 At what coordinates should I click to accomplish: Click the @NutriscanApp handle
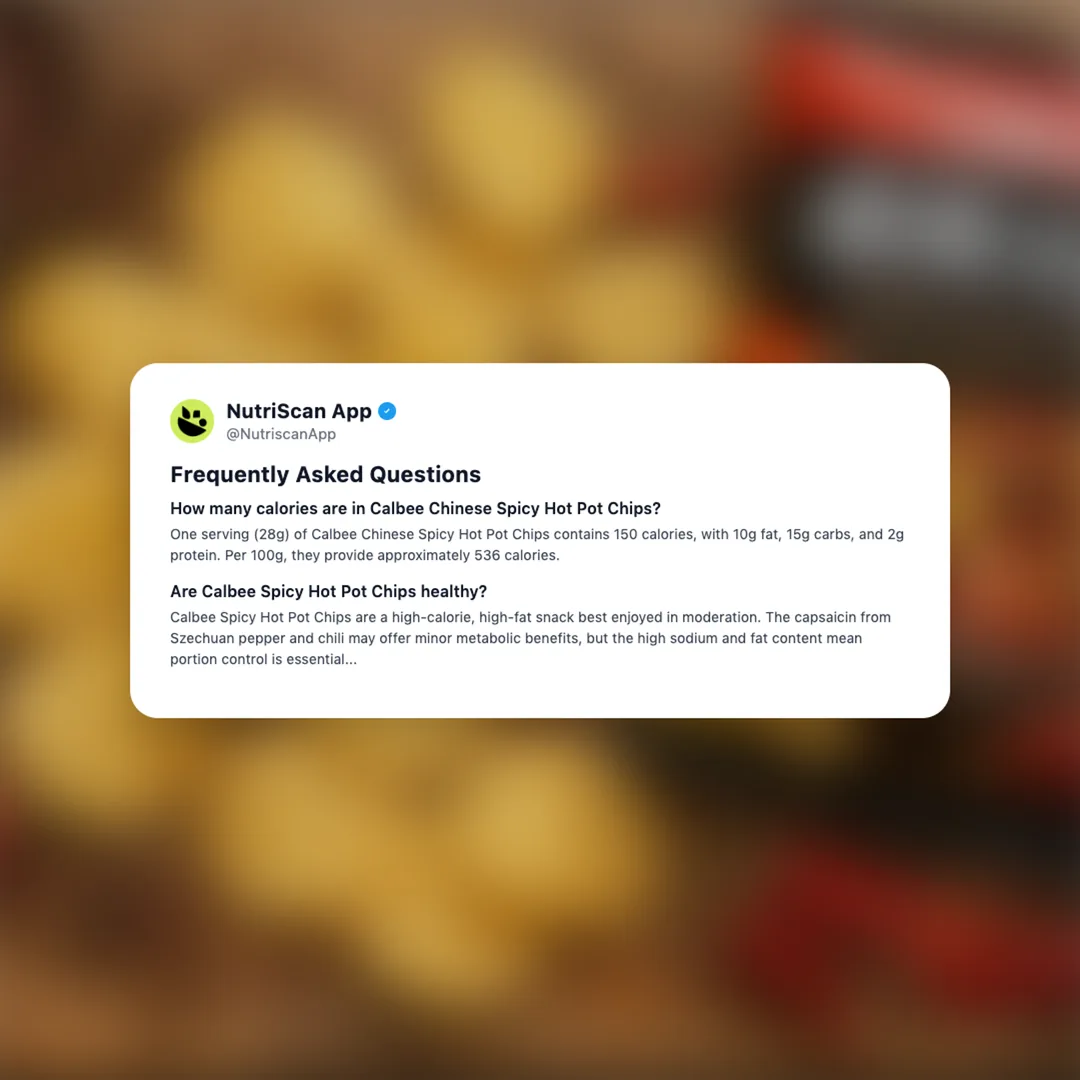point(281,434)
